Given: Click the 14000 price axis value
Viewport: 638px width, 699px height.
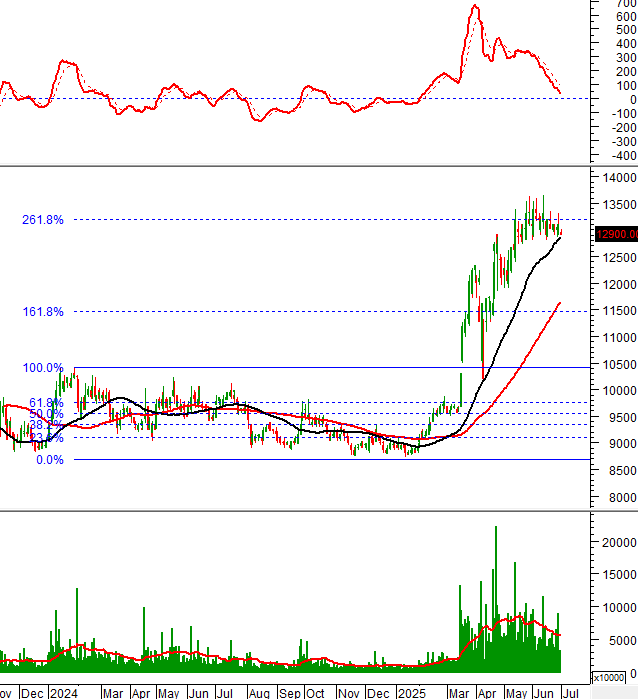Looking at the screenshot, I should [619, 178].
